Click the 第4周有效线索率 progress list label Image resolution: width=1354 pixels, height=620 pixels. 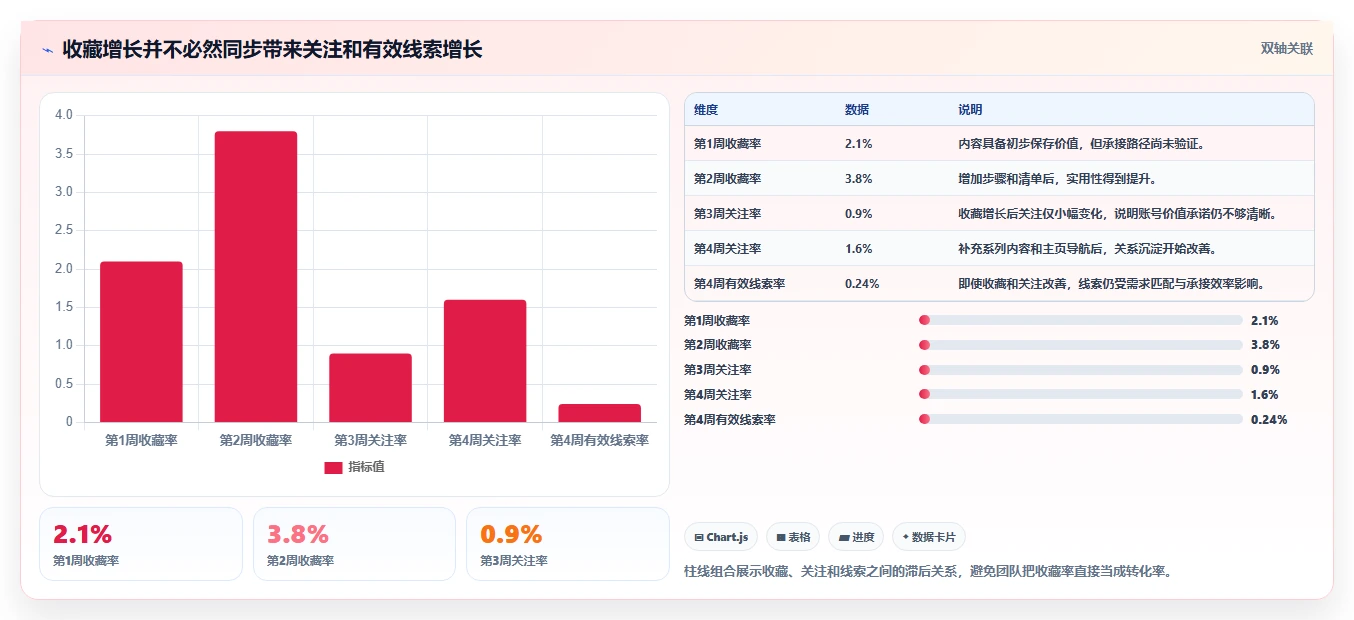(x=729, y=420)
